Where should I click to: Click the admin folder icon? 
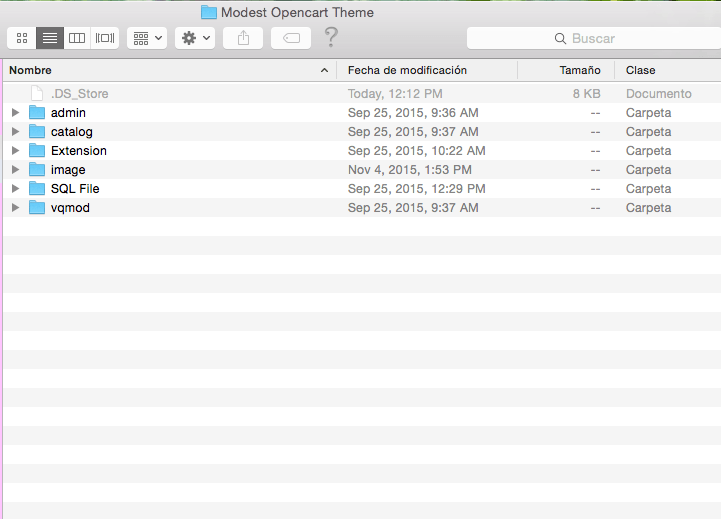[x=37, y=113]
